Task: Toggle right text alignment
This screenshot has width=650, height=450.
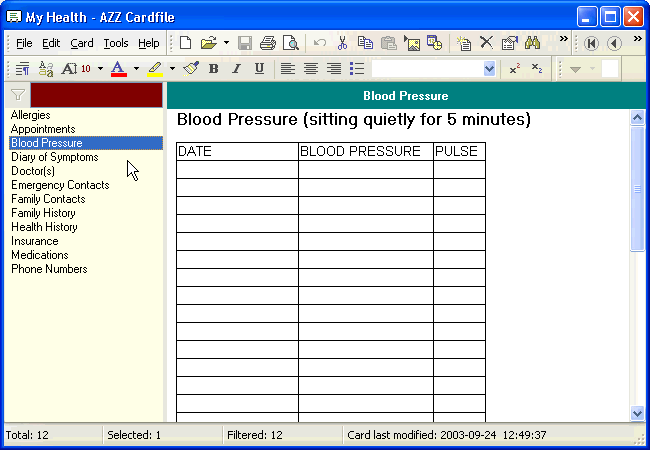Action: 334,68
